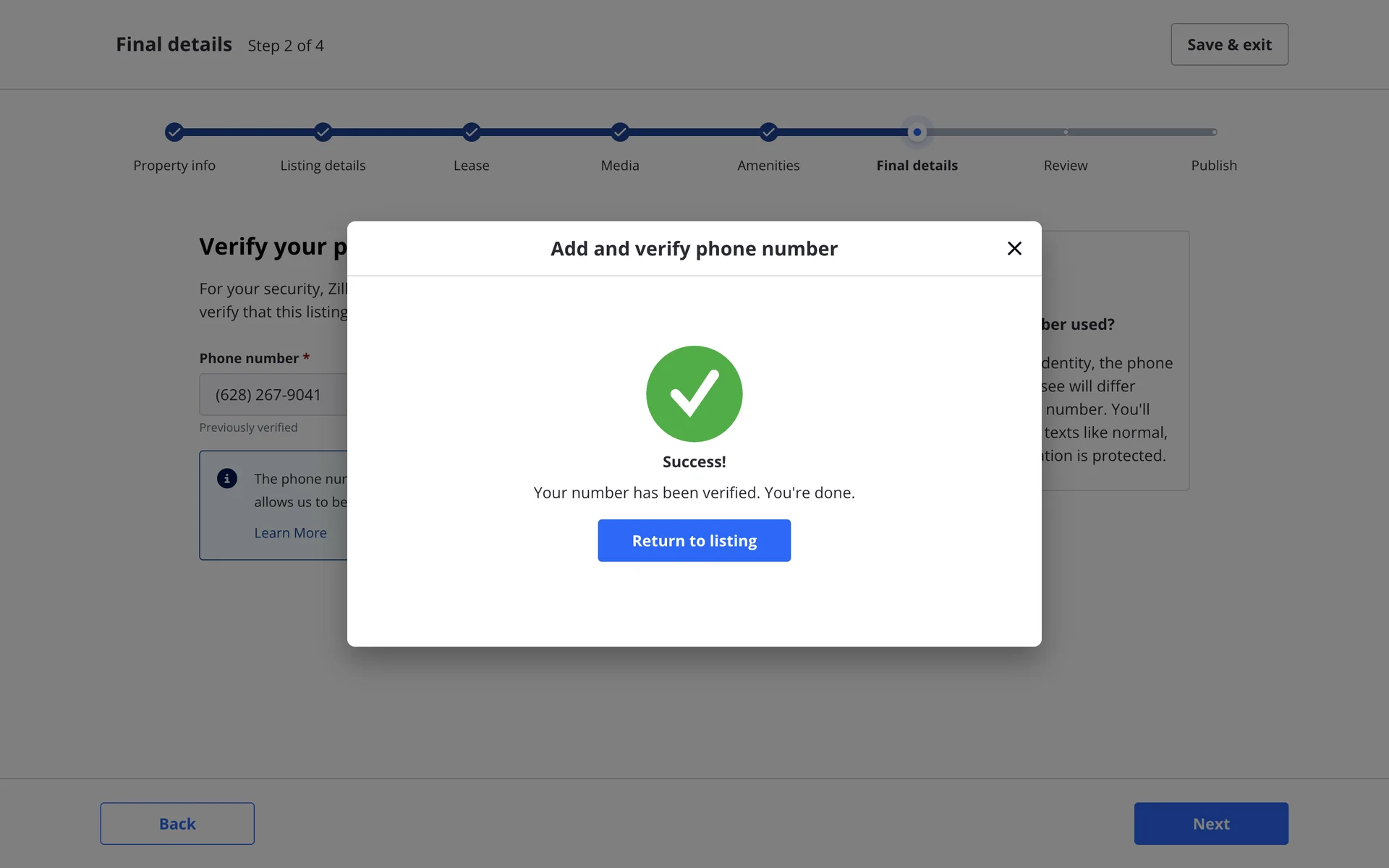Select the Review step label
The image size is (1389, 868).
[x=1066, y=166]
